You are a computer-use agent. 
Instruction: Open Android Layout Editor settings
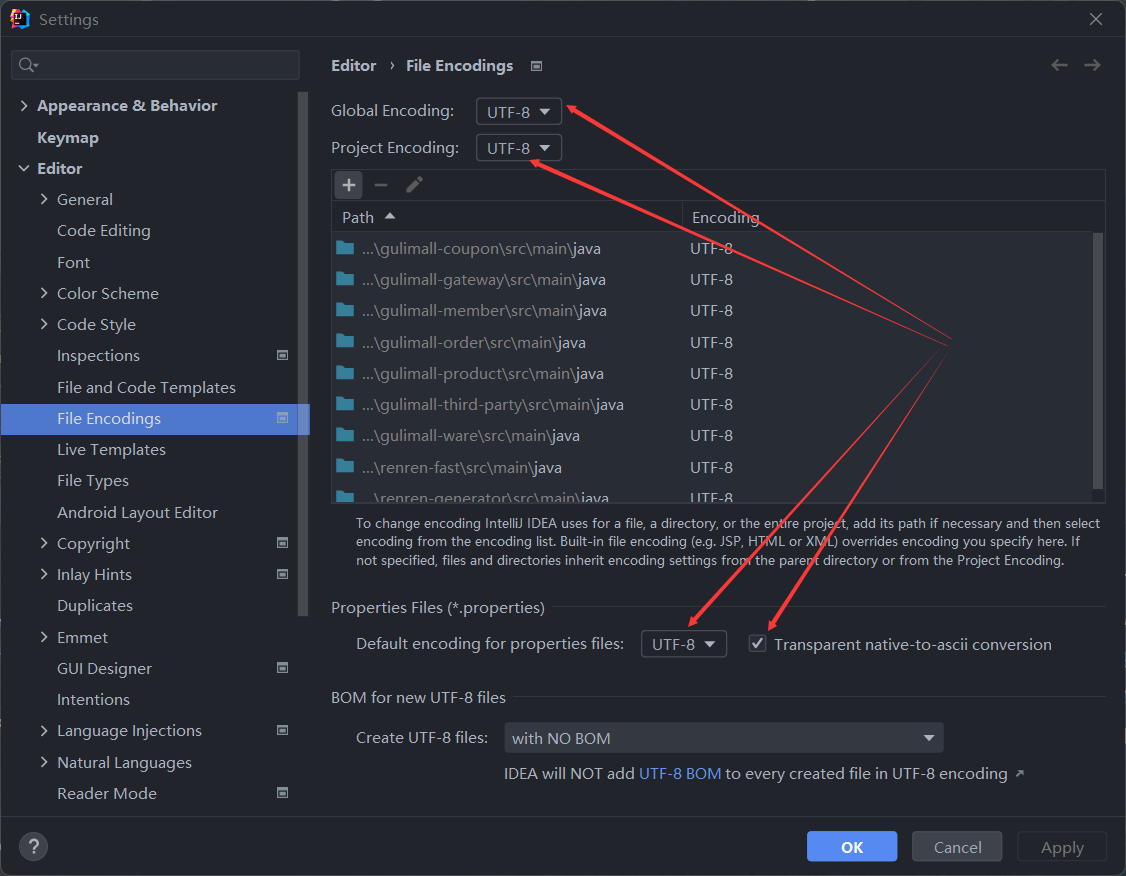pos(137,512)
